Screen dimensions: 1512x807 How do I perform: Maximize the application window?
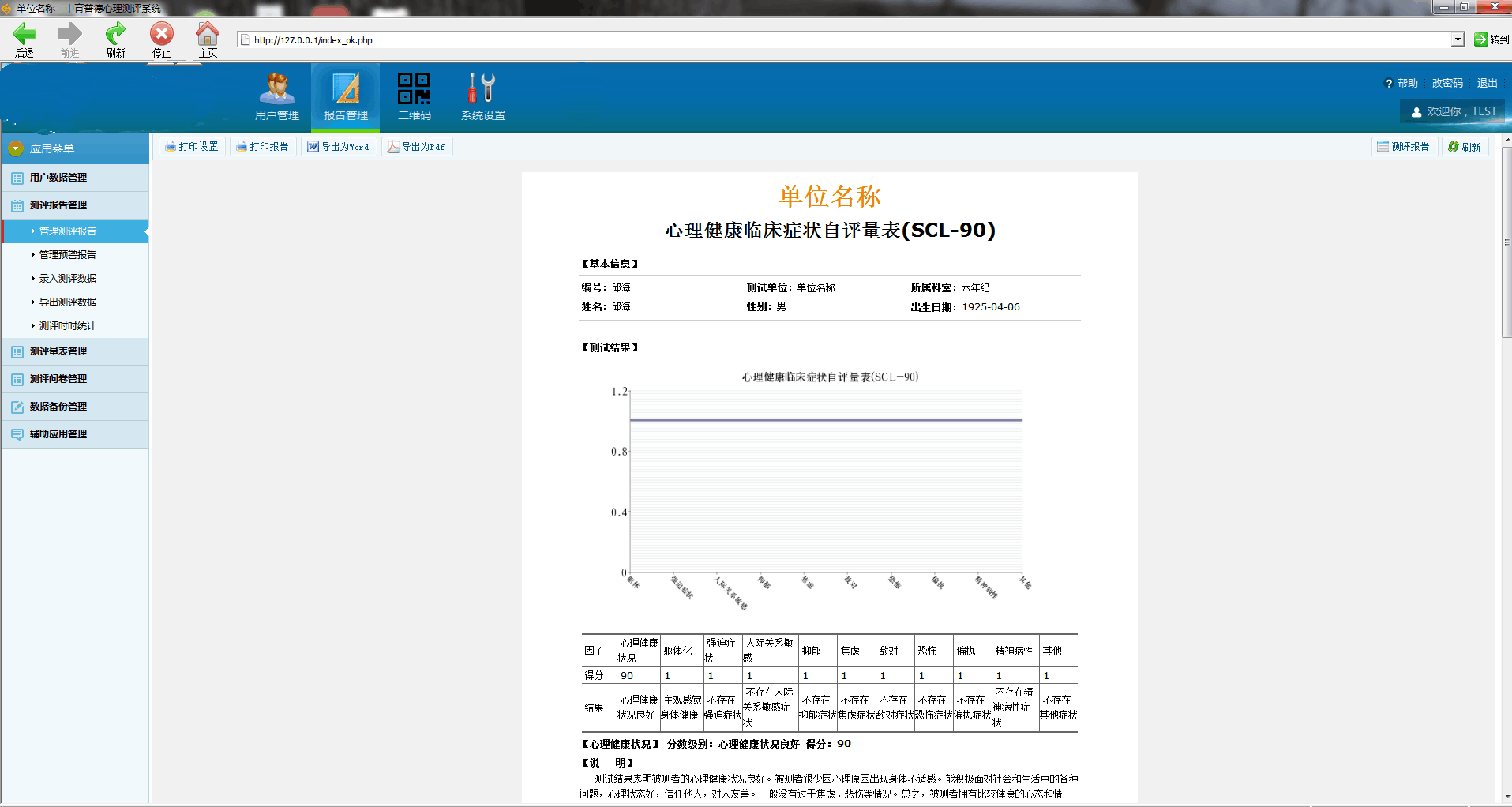pos(1464,7)
